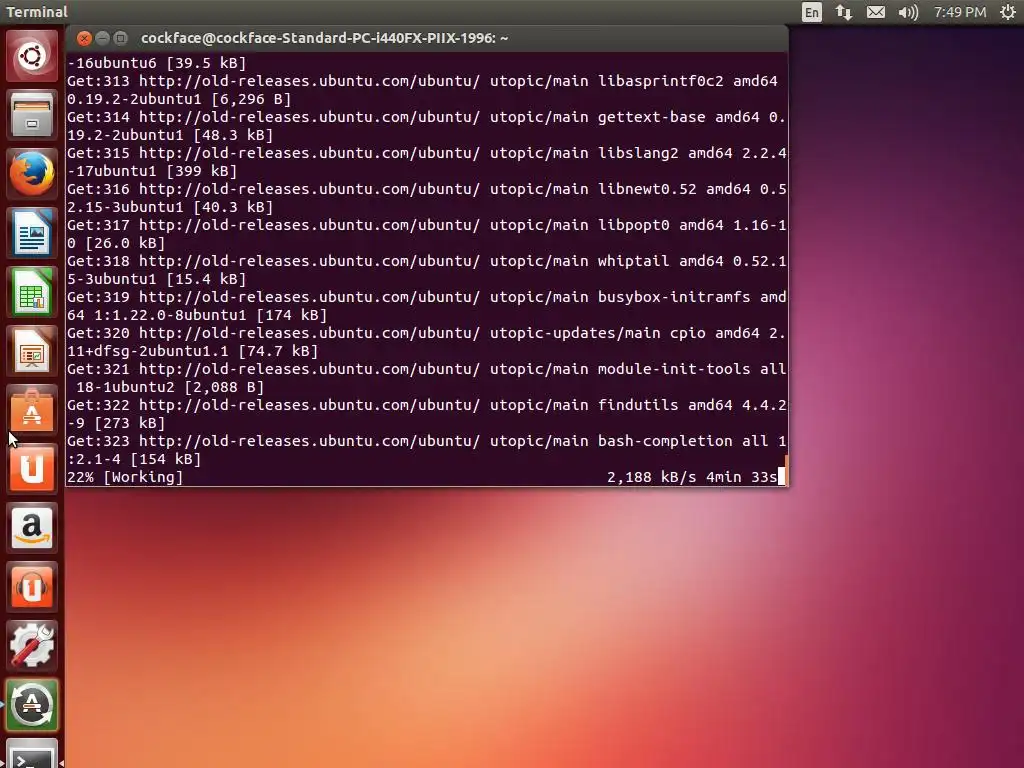The image size is (1024, 768).
Task: Click the '-16ubuntu6 [39.5 kB]' line
Action: (x=157, y=63)
